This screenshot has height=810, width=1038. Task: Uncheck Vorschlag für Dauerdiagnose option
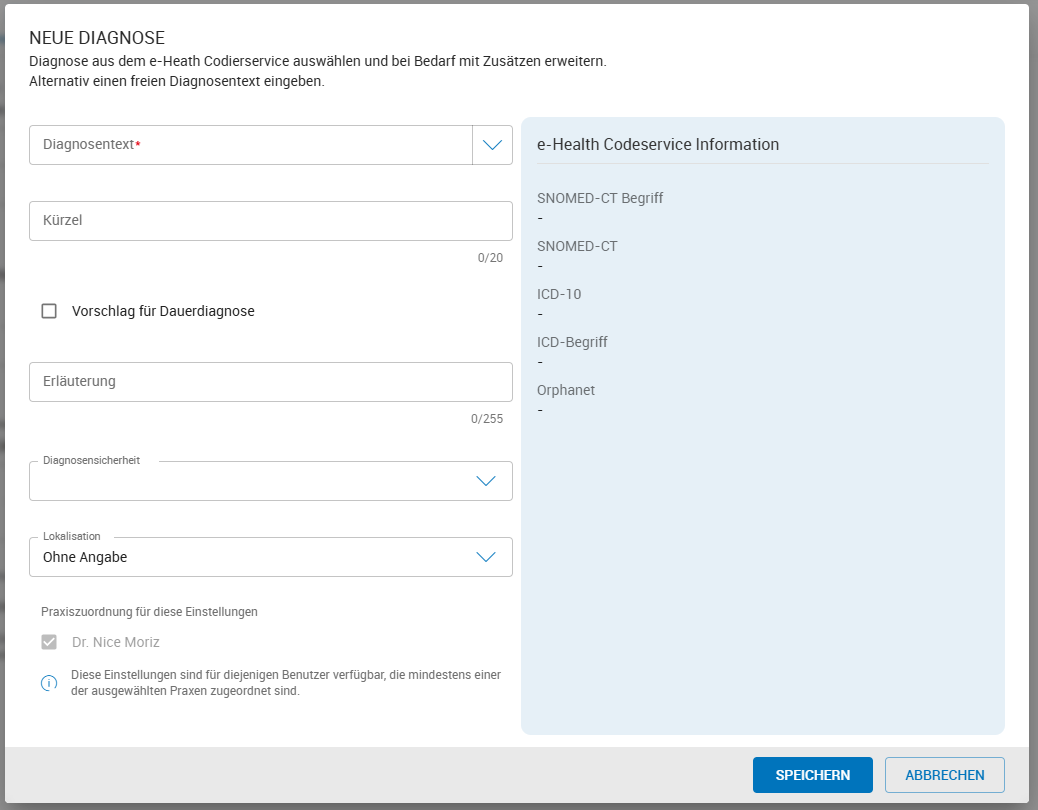49,311
